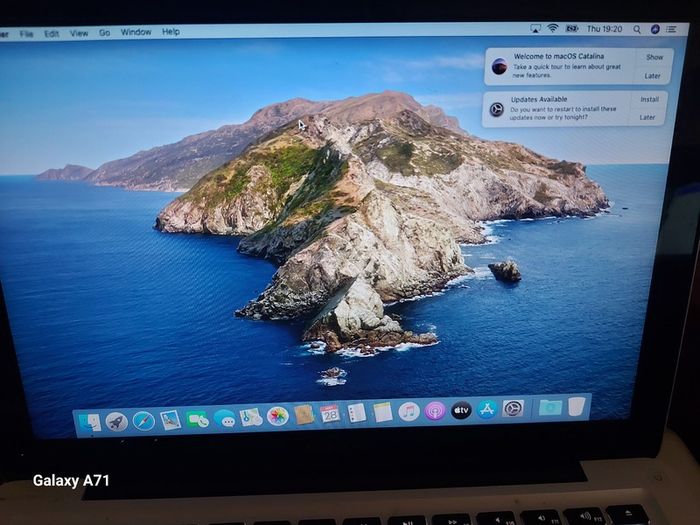Click Show on Welcome to macOS Catalina notification
This screenshot has height=525, width=700.
pyautogui.click(x=654, y=57)
